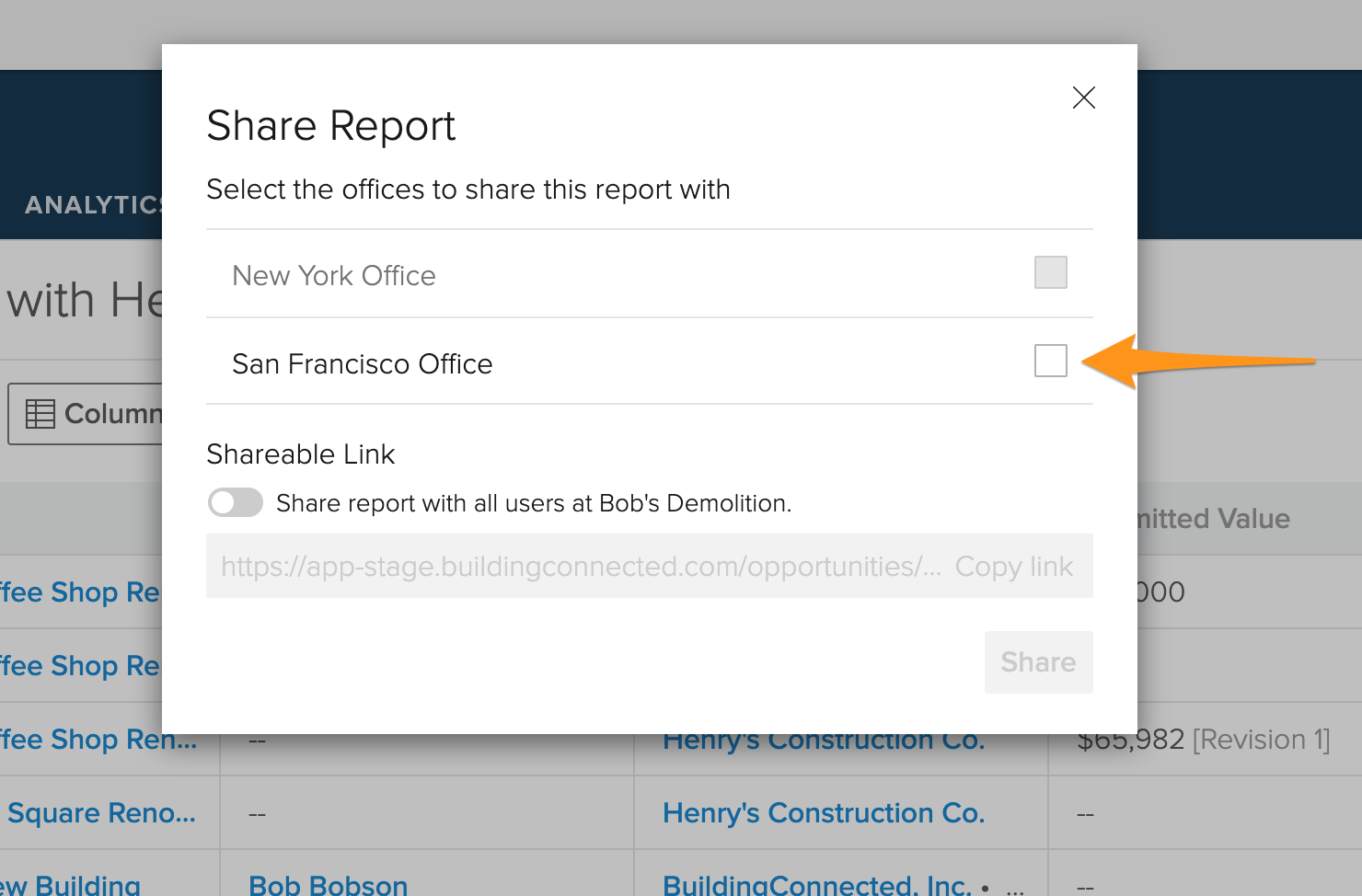Enable sharing with all Bob's Demolition users
This screenshot has height=896, width=1362.
236,503
